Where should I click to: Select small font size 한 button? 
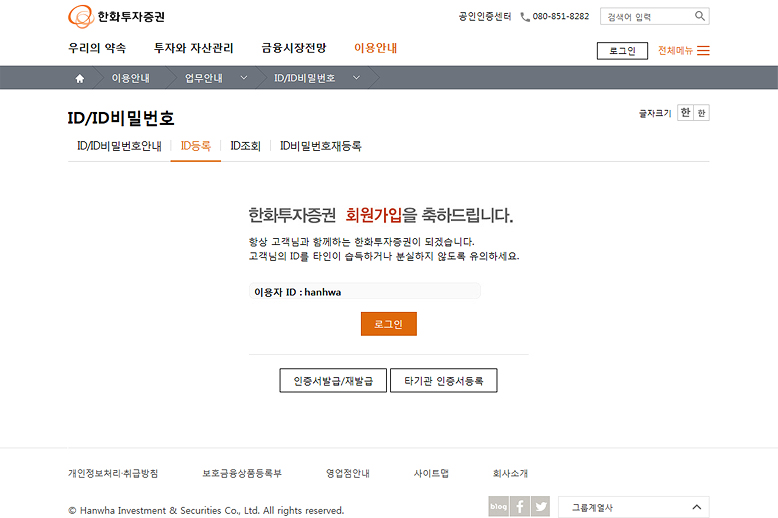tap(702, 113)
